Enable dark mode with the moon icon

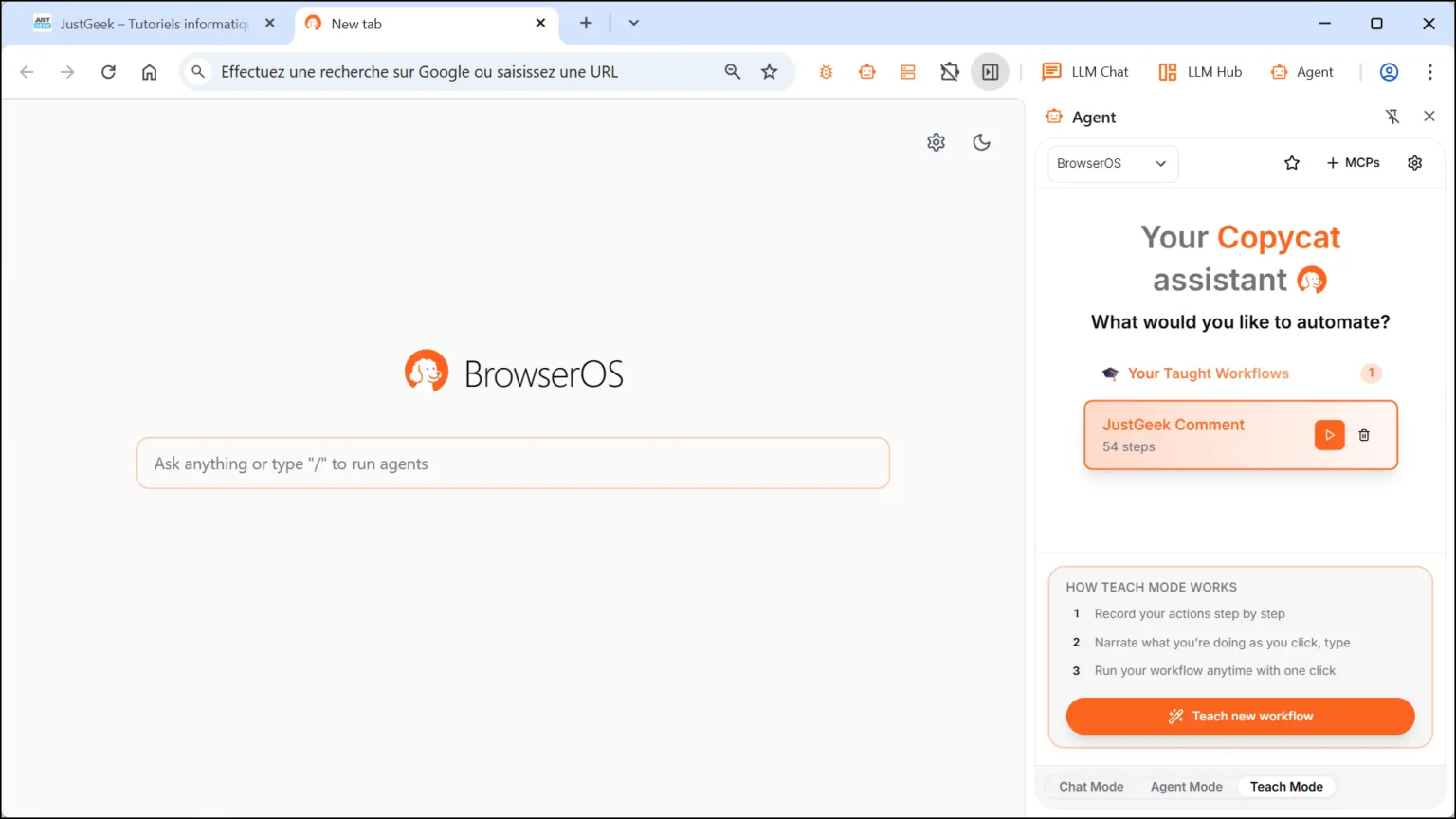[x=981, y=141]
